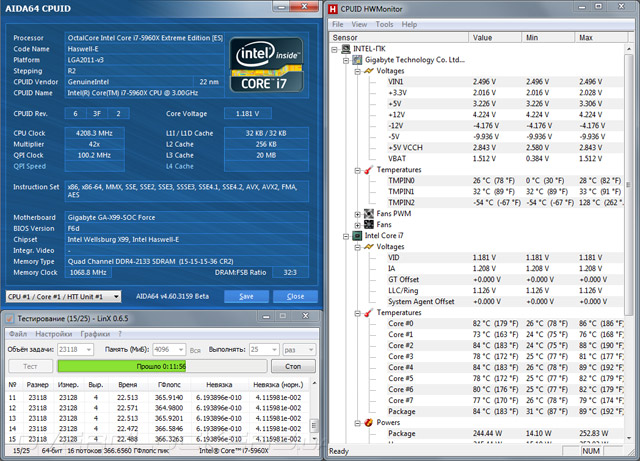Select the LLC/Ring voltage row

505,290
